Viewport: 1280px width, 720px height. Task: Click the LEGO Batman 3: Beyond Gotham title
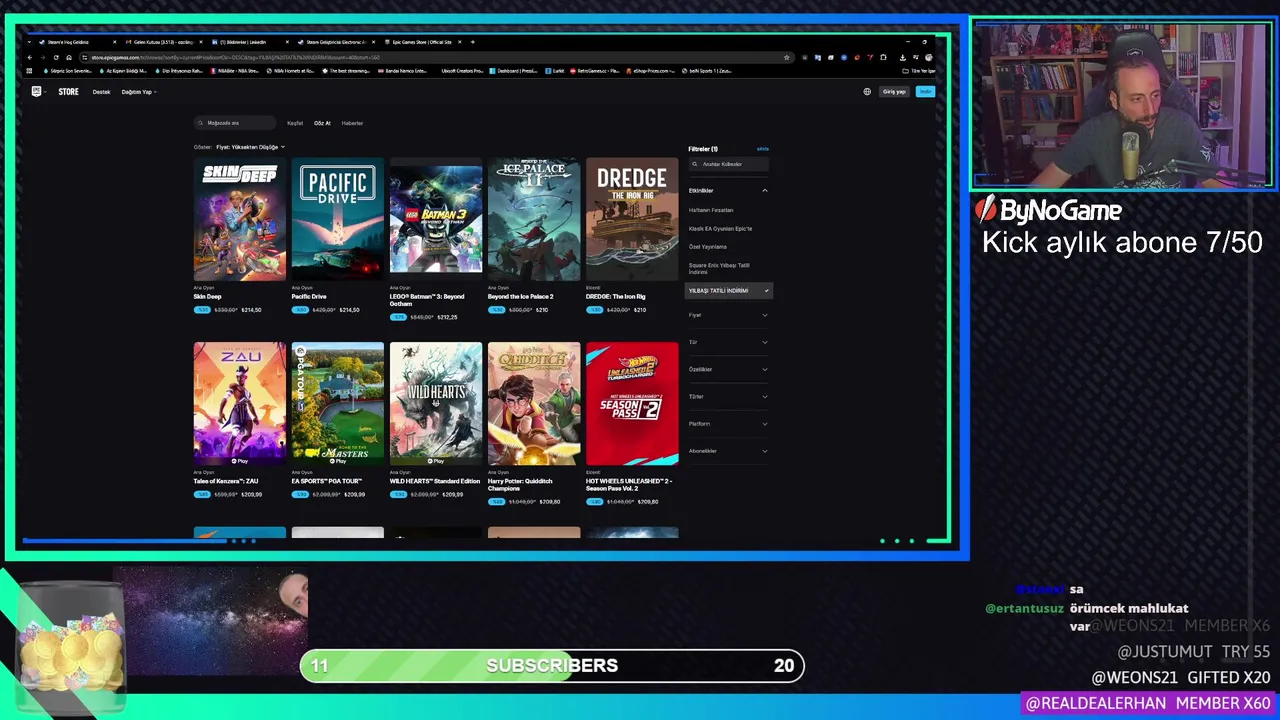[427, 300]
